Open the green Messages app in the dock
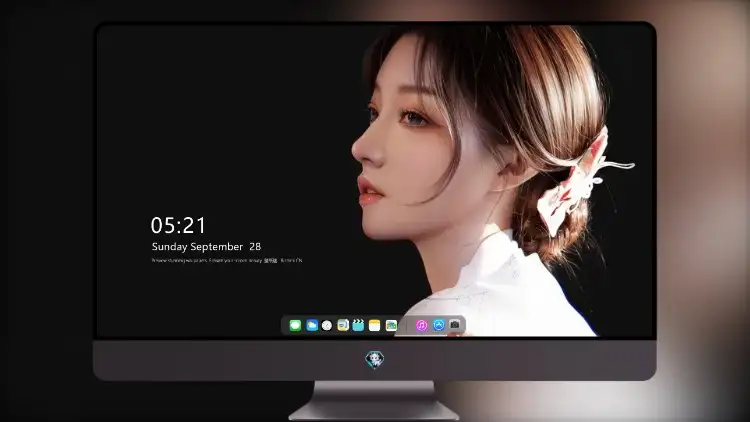750x422 pixels. (x=295, y=325)
